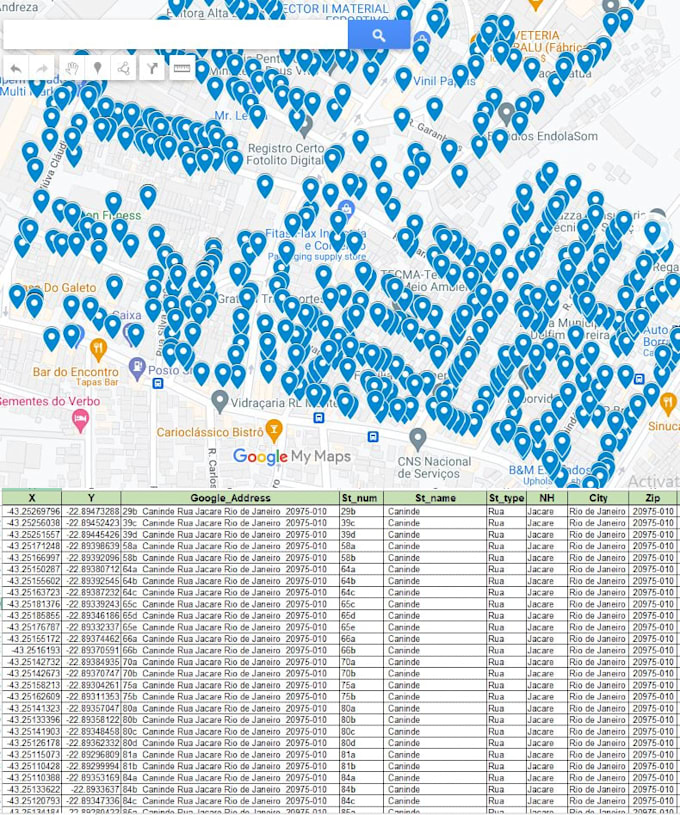Select the Google_Address column header

[x=230, y=497]
